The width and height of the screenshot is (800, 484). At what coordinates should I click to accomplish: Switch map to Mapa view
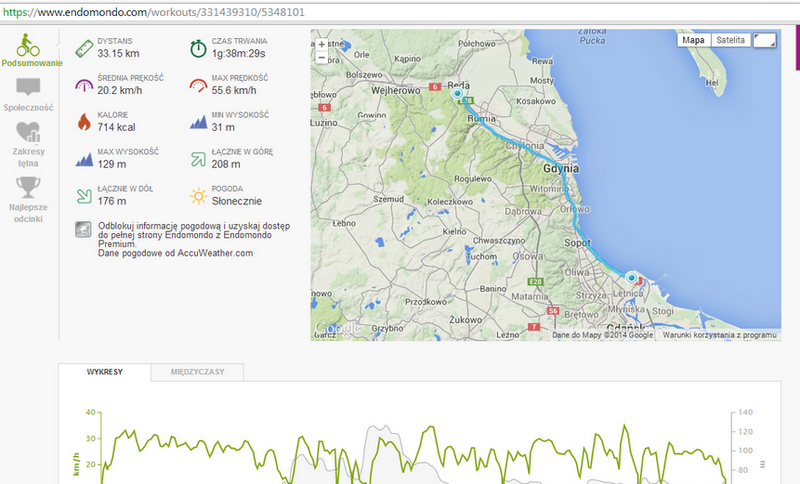point(693,40)
